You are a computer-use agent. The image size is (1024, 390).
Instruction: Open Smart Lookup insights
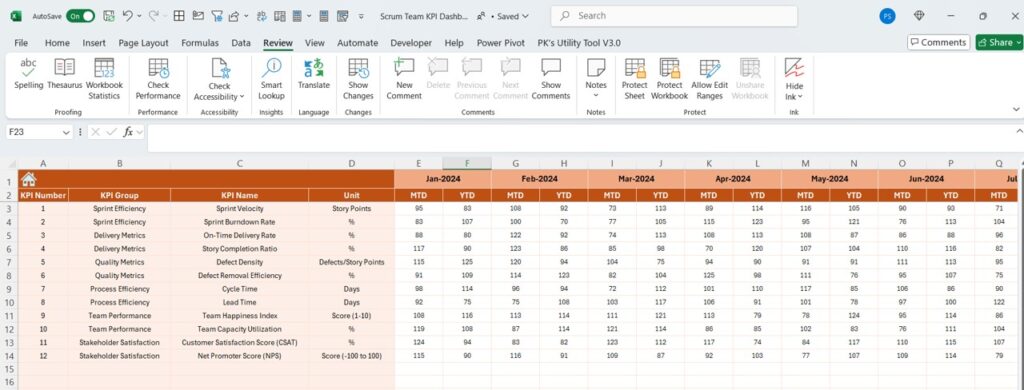[271, 78]
